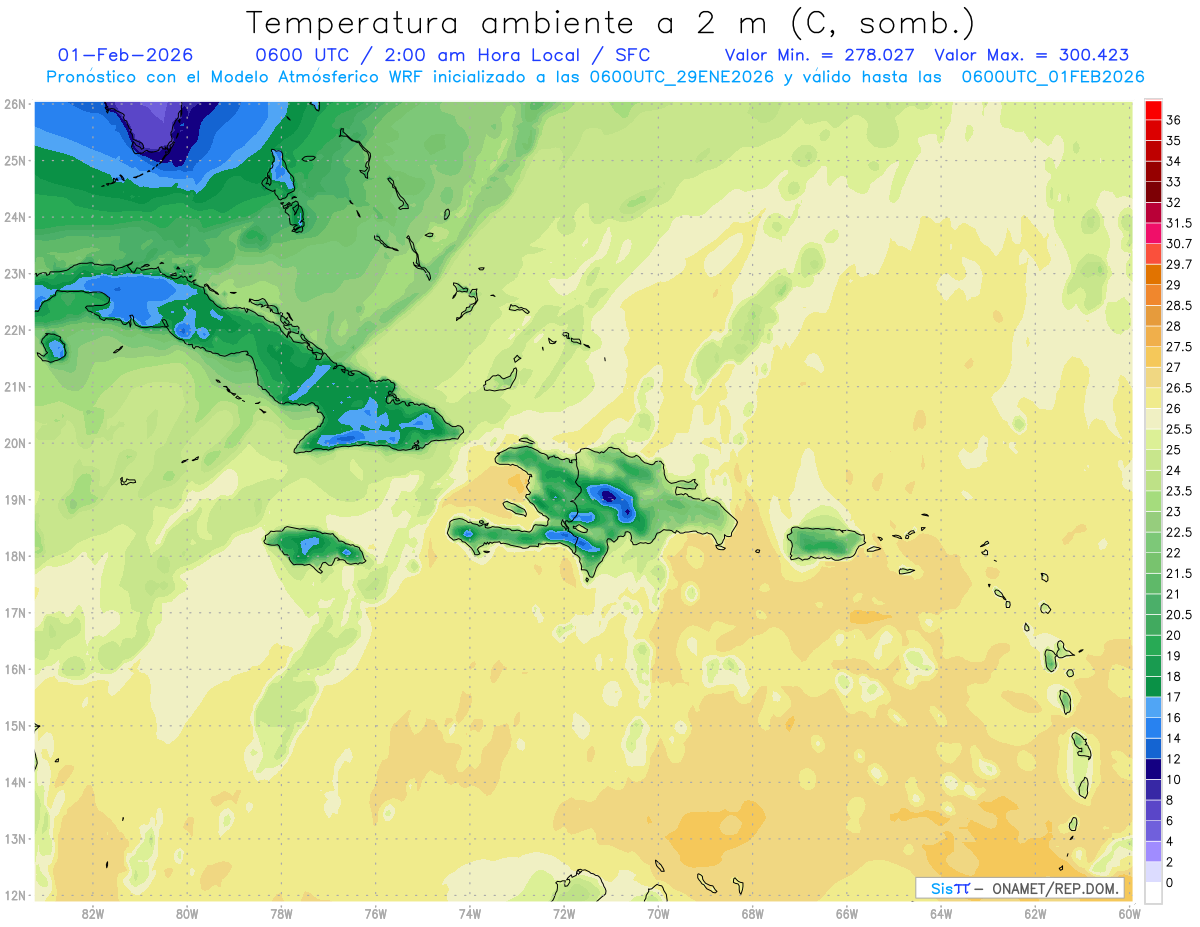Click the legend value 35

pyautogui.click(x=1173, y=141)
